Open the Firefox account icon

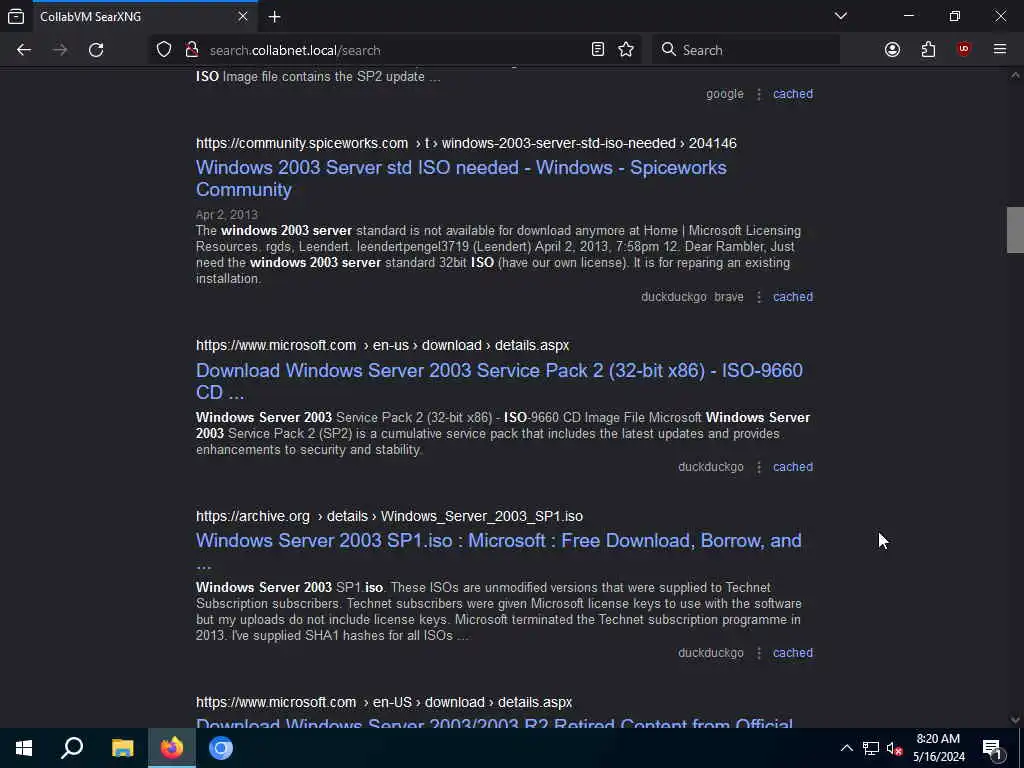892,50
